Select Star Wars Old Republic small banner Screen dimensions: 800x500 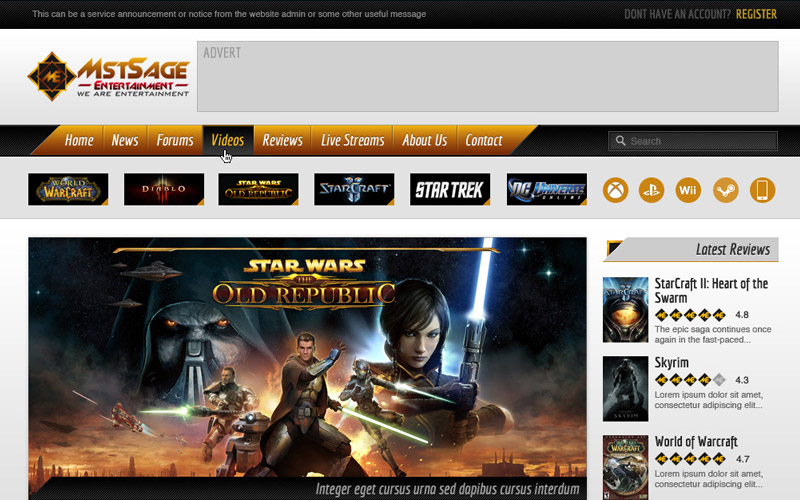(259, 189)
